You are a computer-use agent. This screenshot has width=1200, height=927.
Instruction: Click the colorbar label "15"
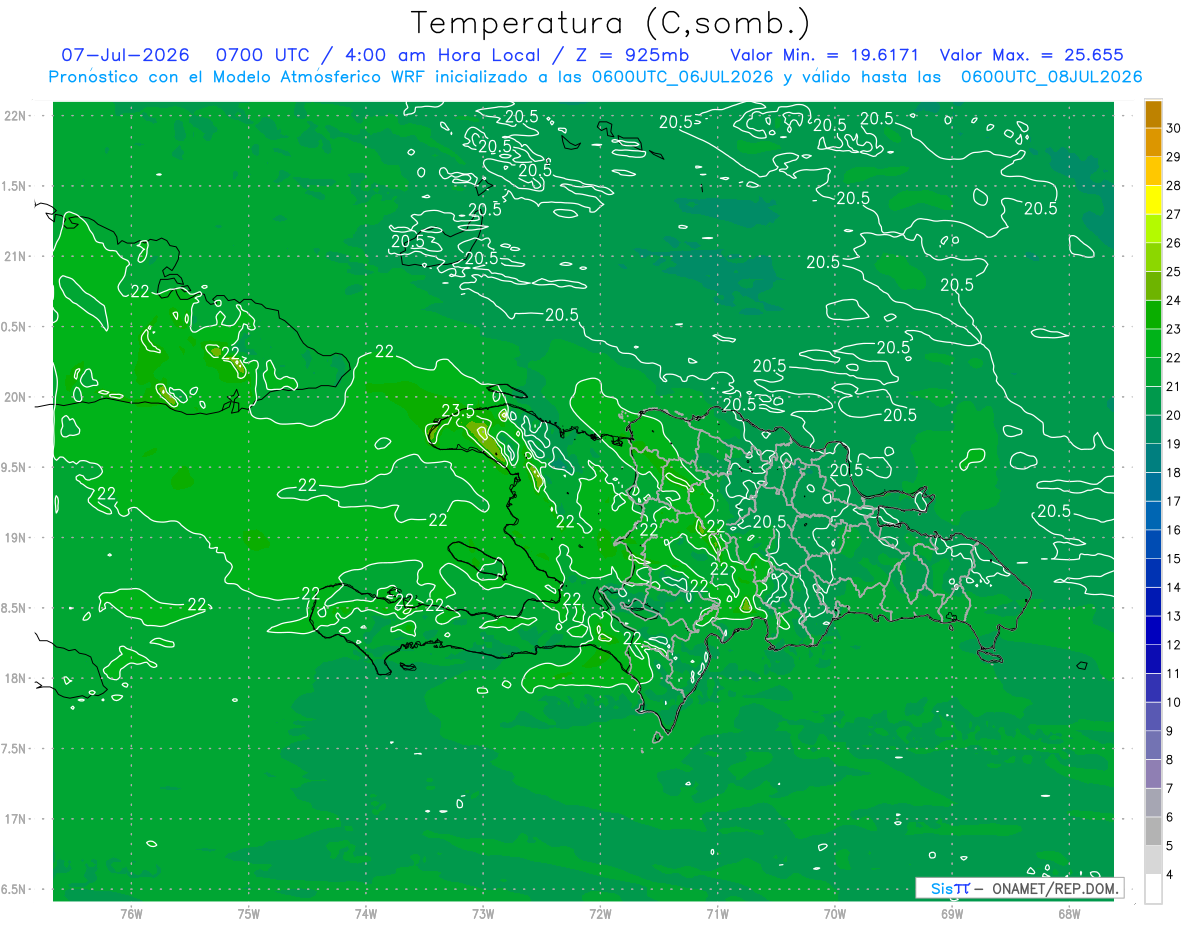pyautogui.click(x=1174, y=559)
